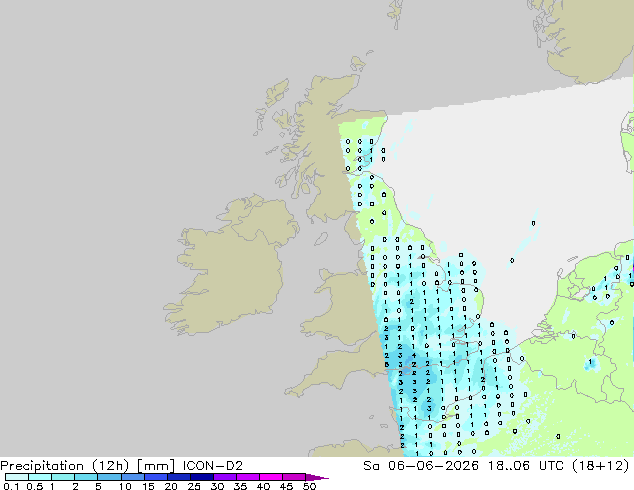Select the 2–5 mm legend color swatch

click(86, 477)
